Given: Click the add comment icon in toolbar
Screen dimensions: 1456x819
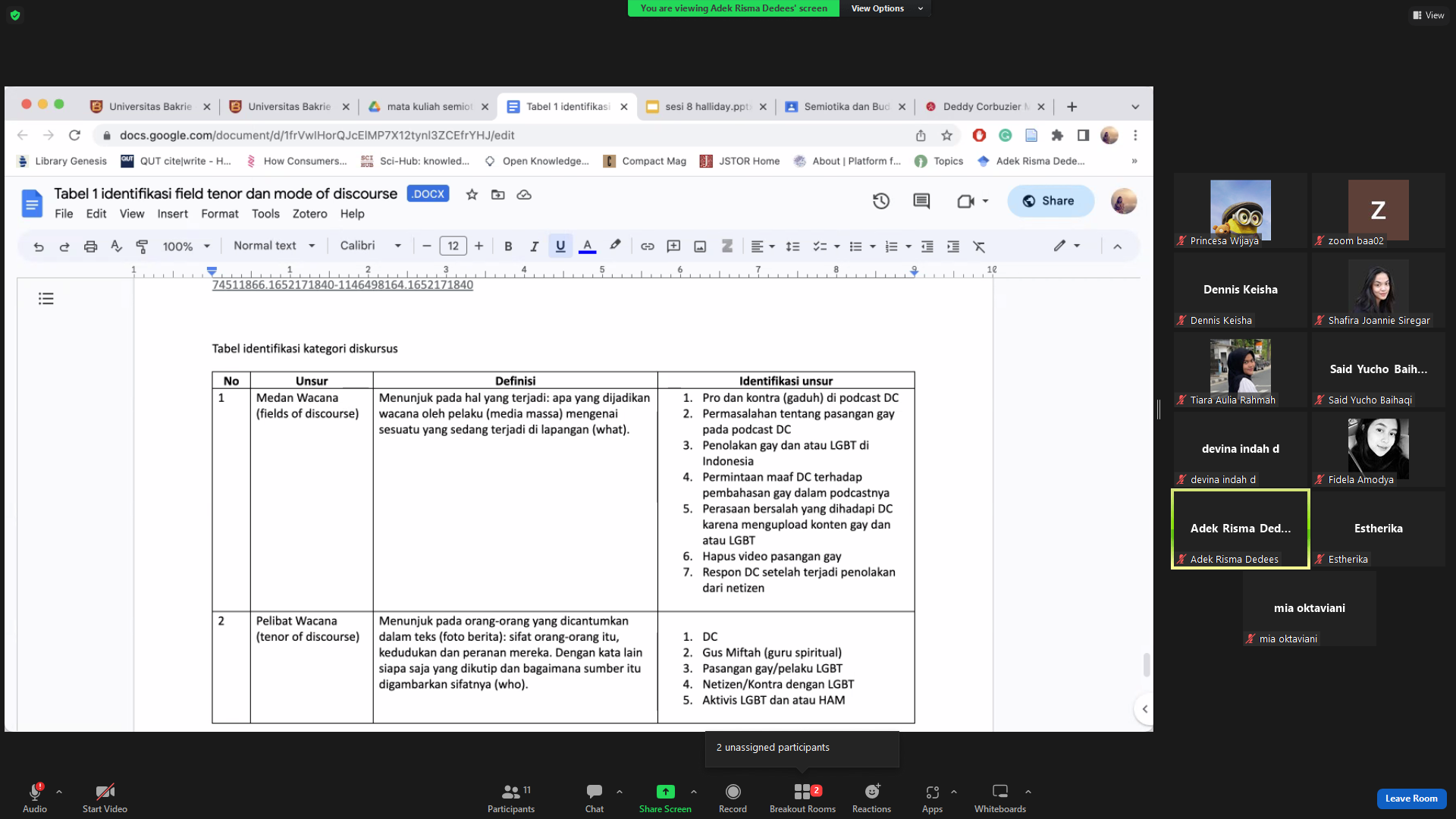Looking at the screenshot, I should (673, 246).
